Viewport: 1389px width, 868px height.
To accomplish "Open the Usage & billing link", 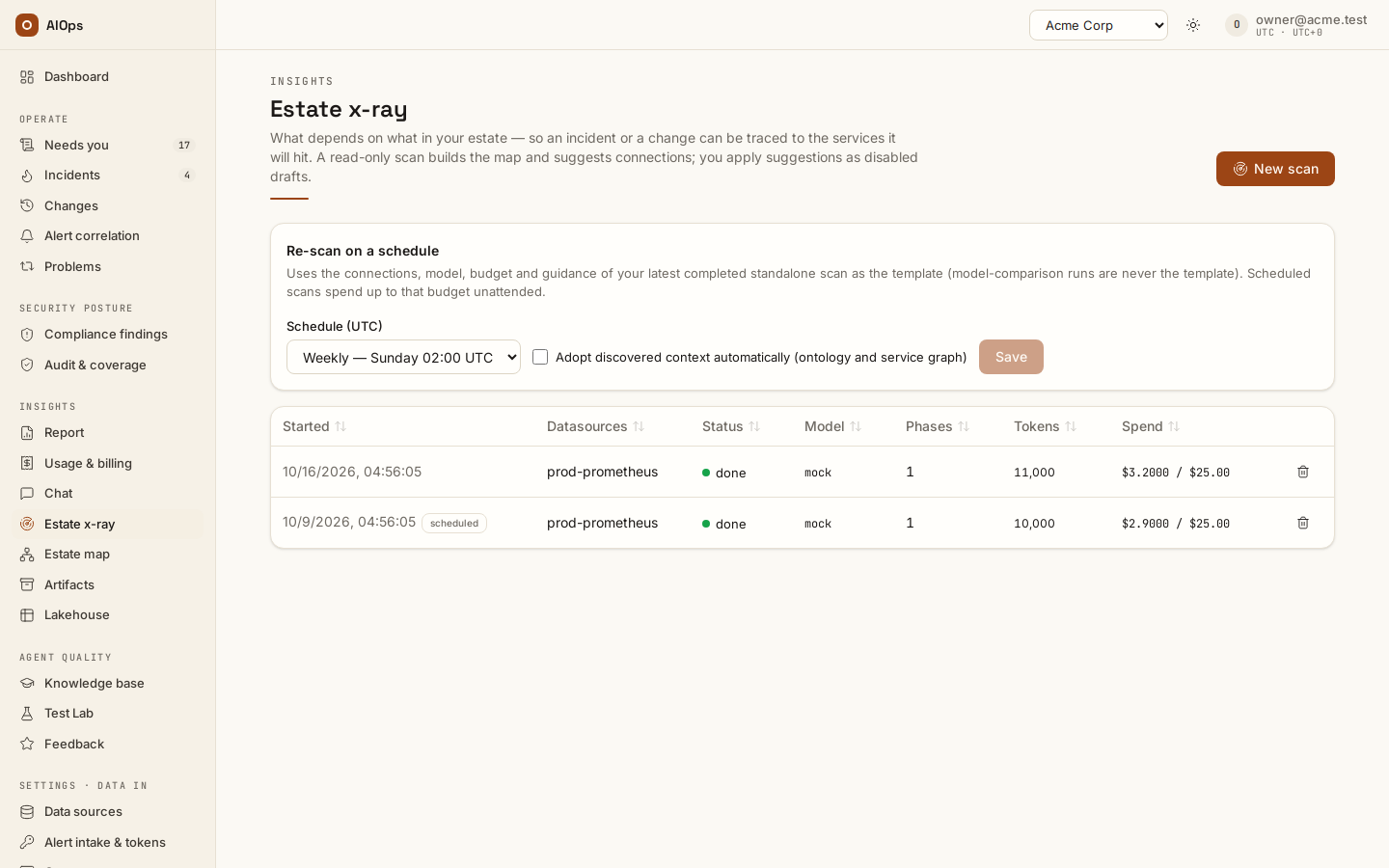I will point(107,463).
